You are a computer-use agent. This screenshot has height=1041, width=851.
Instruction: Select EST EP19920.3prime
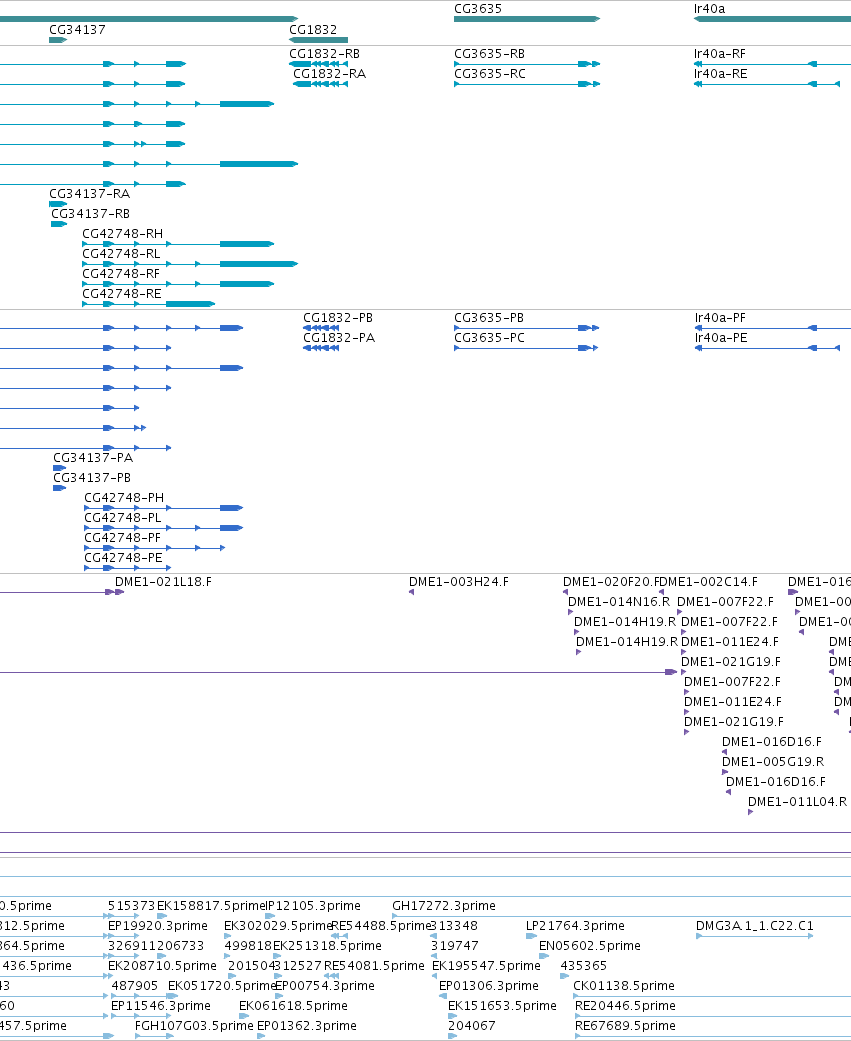(x=158, y=926)
